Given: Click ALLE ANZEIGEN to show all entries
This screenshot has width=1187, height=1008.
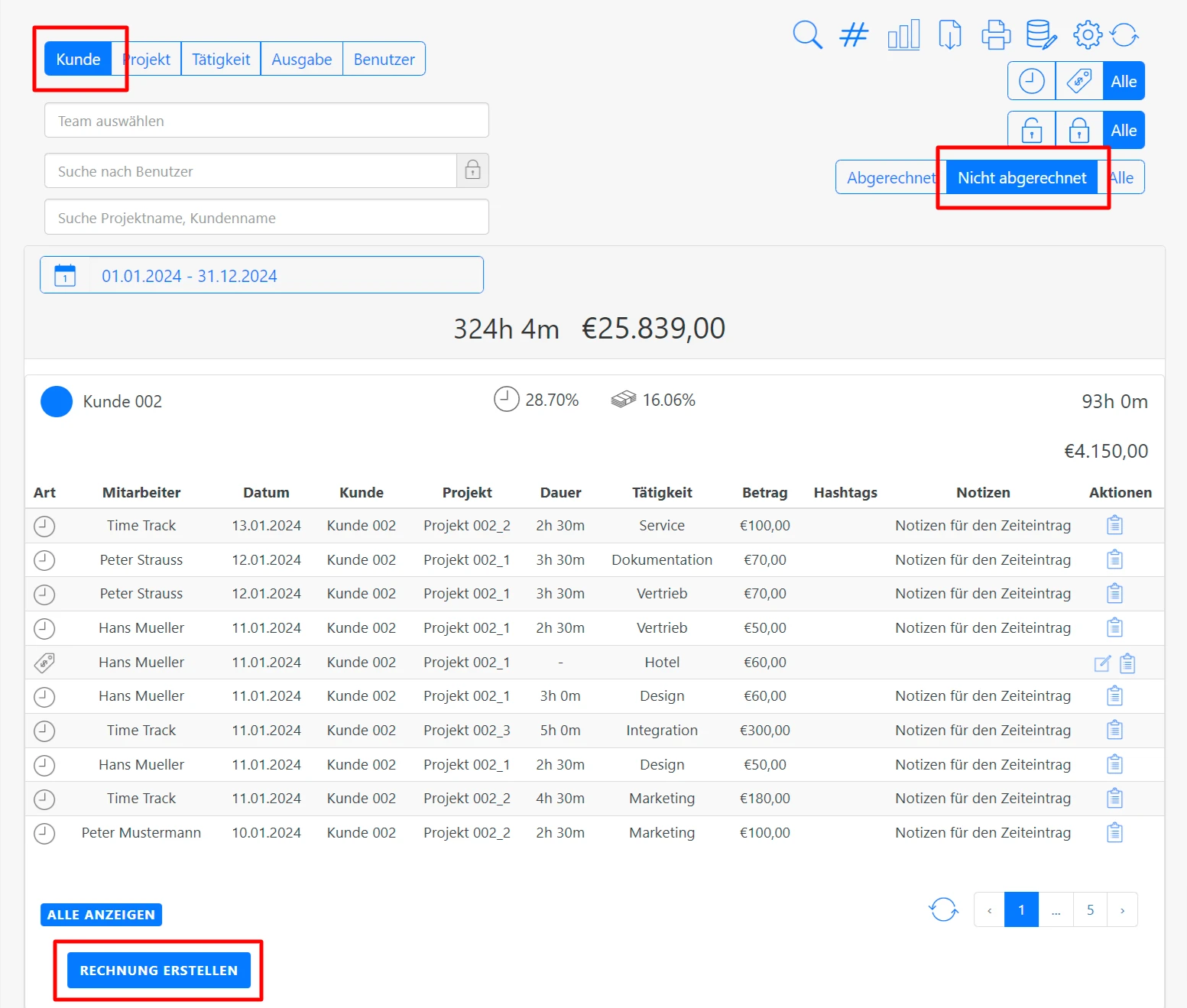Looking at the screenshot, I should click(x=101, y=914).
